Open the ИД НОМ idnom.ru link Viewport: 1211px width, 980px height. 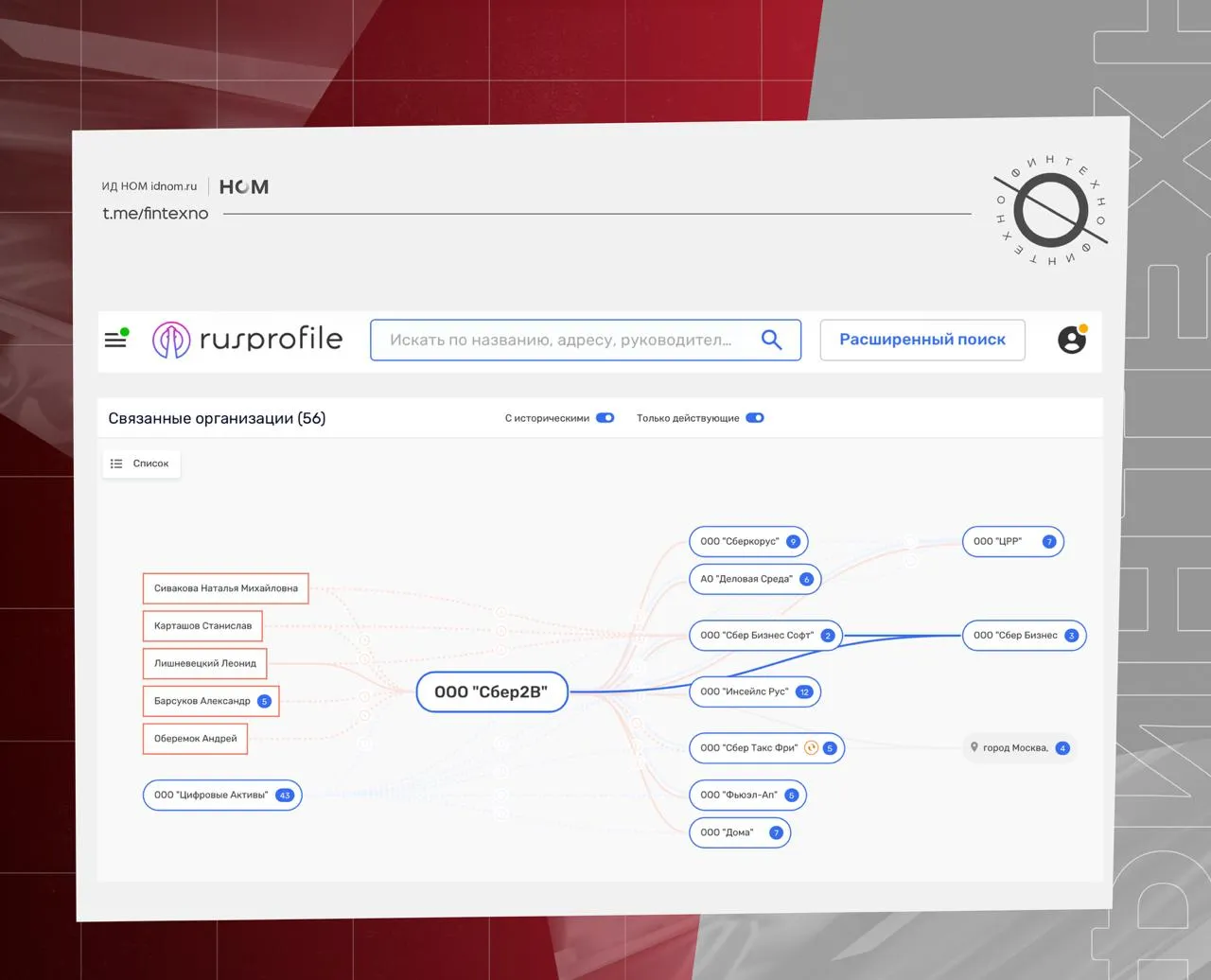coord(149,186)
